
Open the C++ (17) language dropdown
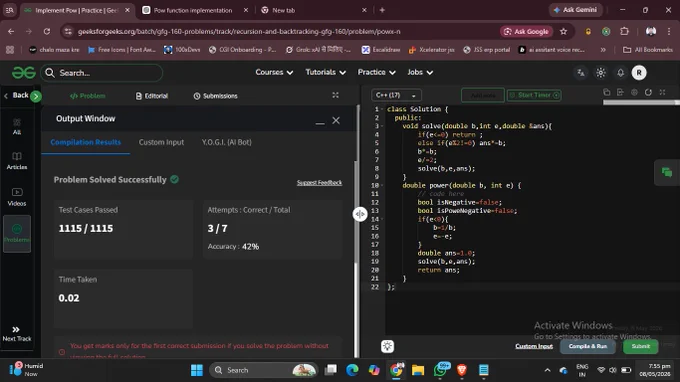click(396, 95)
